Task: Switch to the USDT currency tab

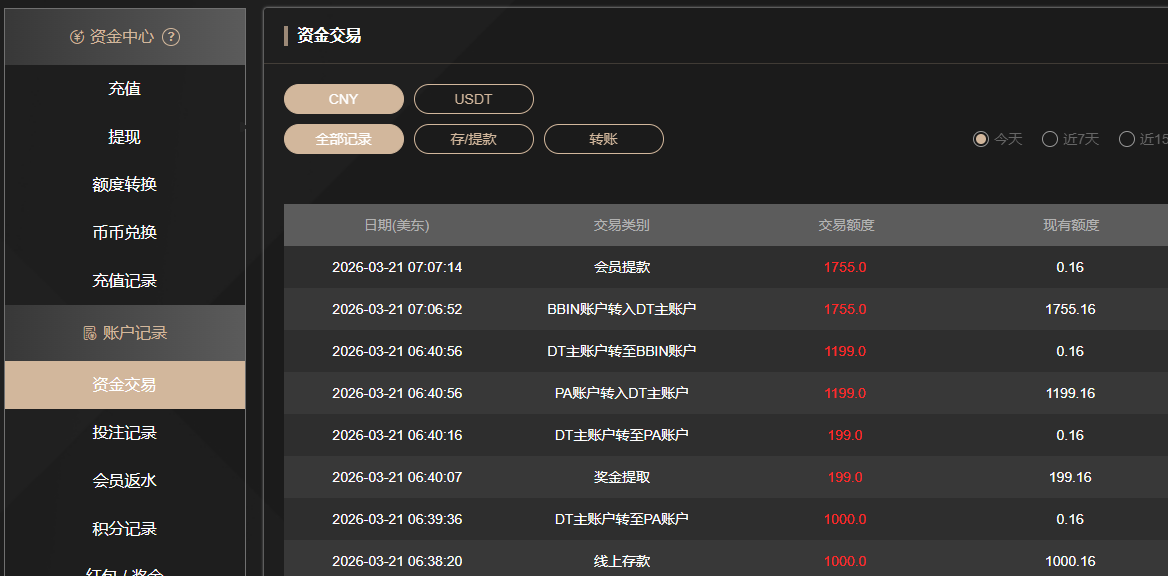Action: click(473, 98)
